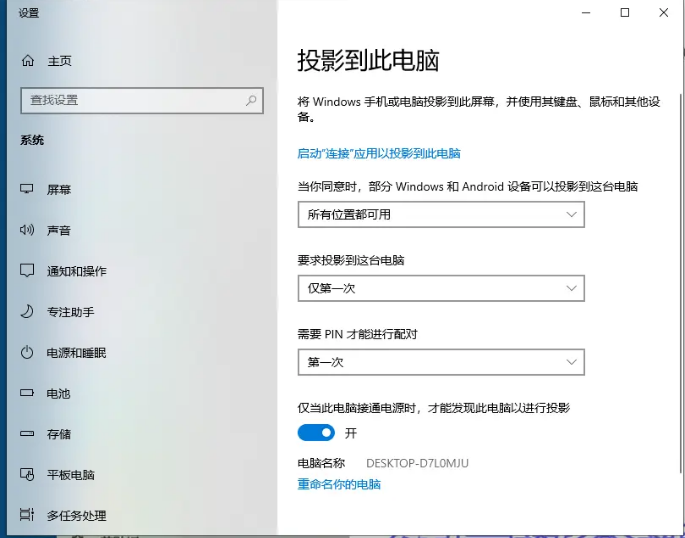Click the Display (屏幕) monitor icon
Image resolution: width=685 pixels, height=538 pixels.
[x=27, y=189]
